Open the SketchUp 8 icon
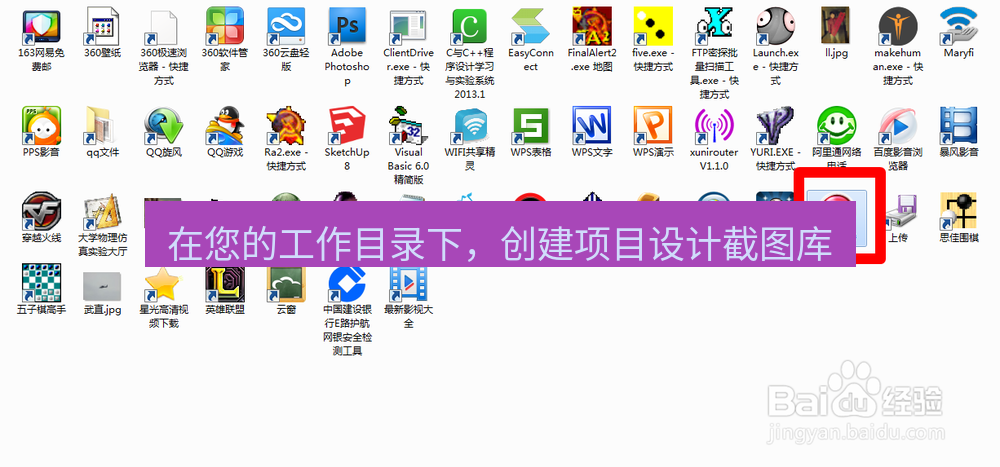The height and width of the screenshot is (467, 1000). coord(348,125)
